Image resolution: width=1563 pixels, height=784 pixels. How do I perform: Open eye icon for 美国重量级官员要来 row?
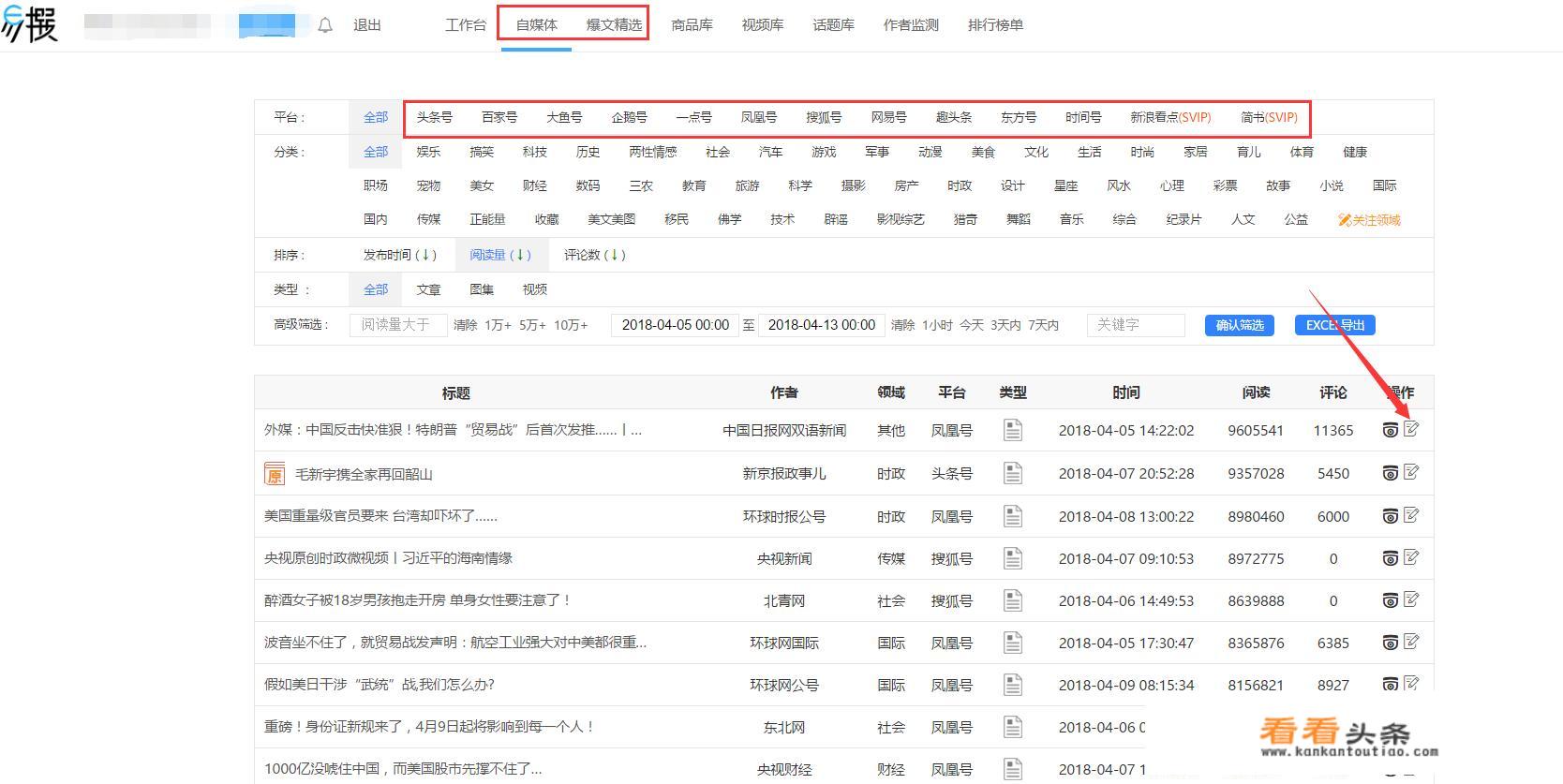point(1391,516)
